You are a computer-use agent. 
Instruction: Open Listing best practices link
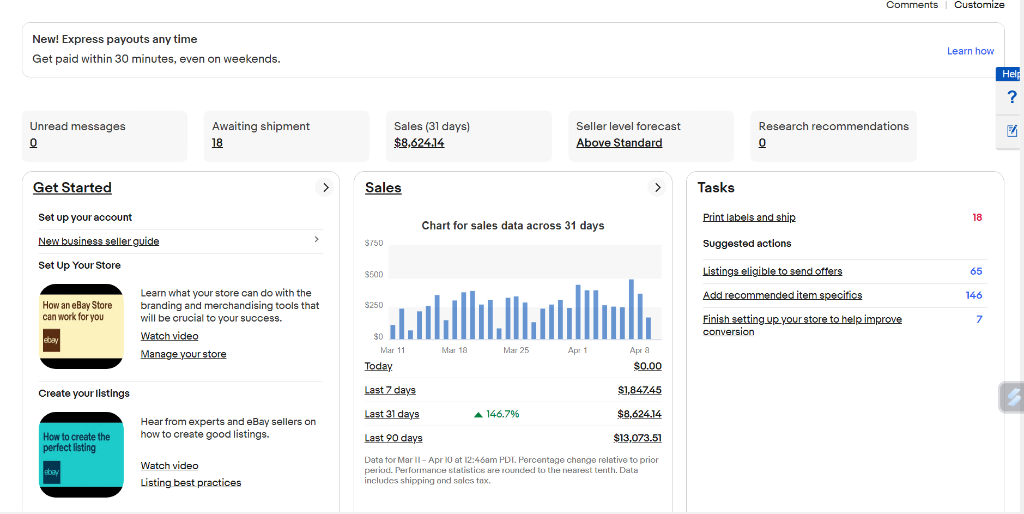point(191,483)
